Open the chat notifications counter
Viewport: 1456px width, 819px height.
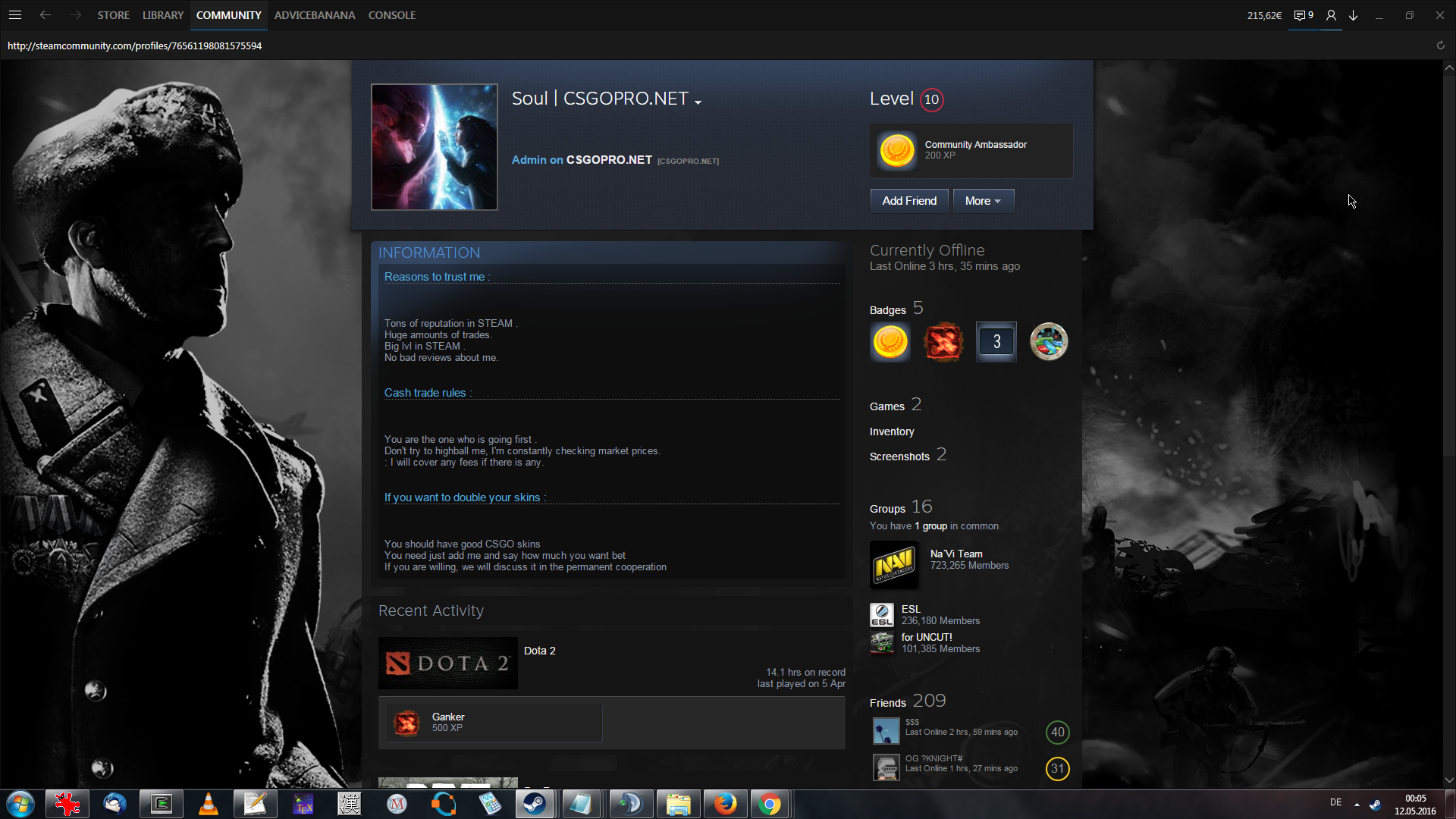click(1304, 15)
